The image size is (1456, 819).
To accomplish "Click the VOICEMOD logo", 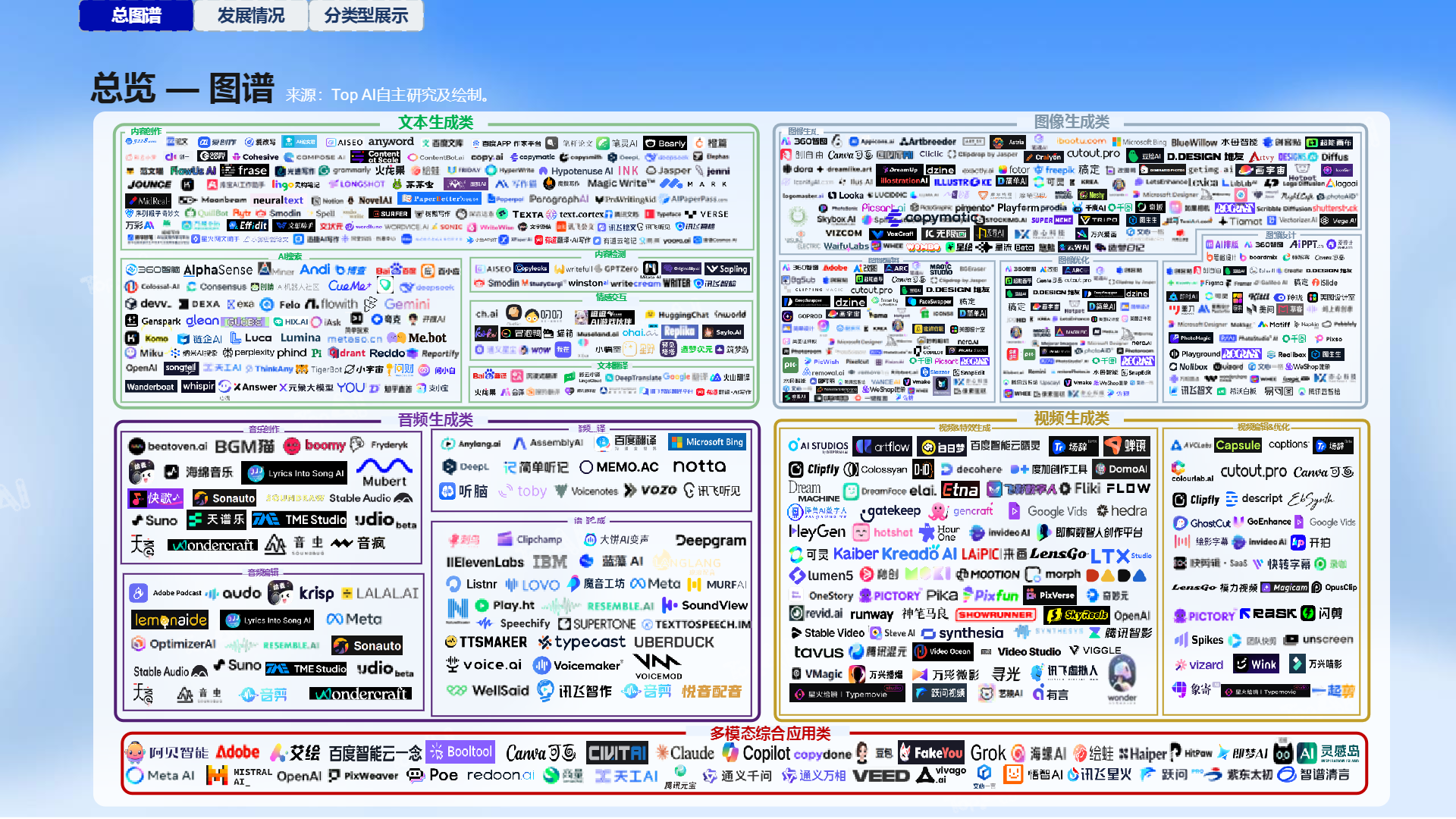I will point(658,667).
